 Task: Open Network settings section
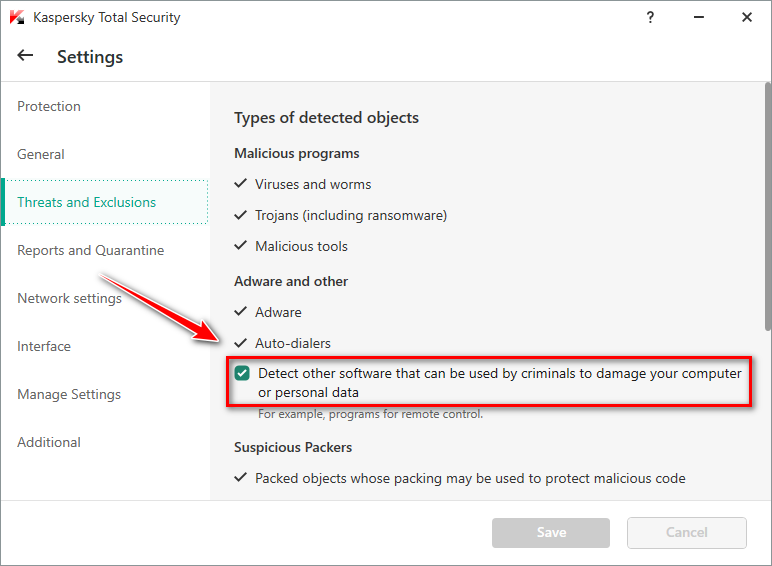coord(69,298)
